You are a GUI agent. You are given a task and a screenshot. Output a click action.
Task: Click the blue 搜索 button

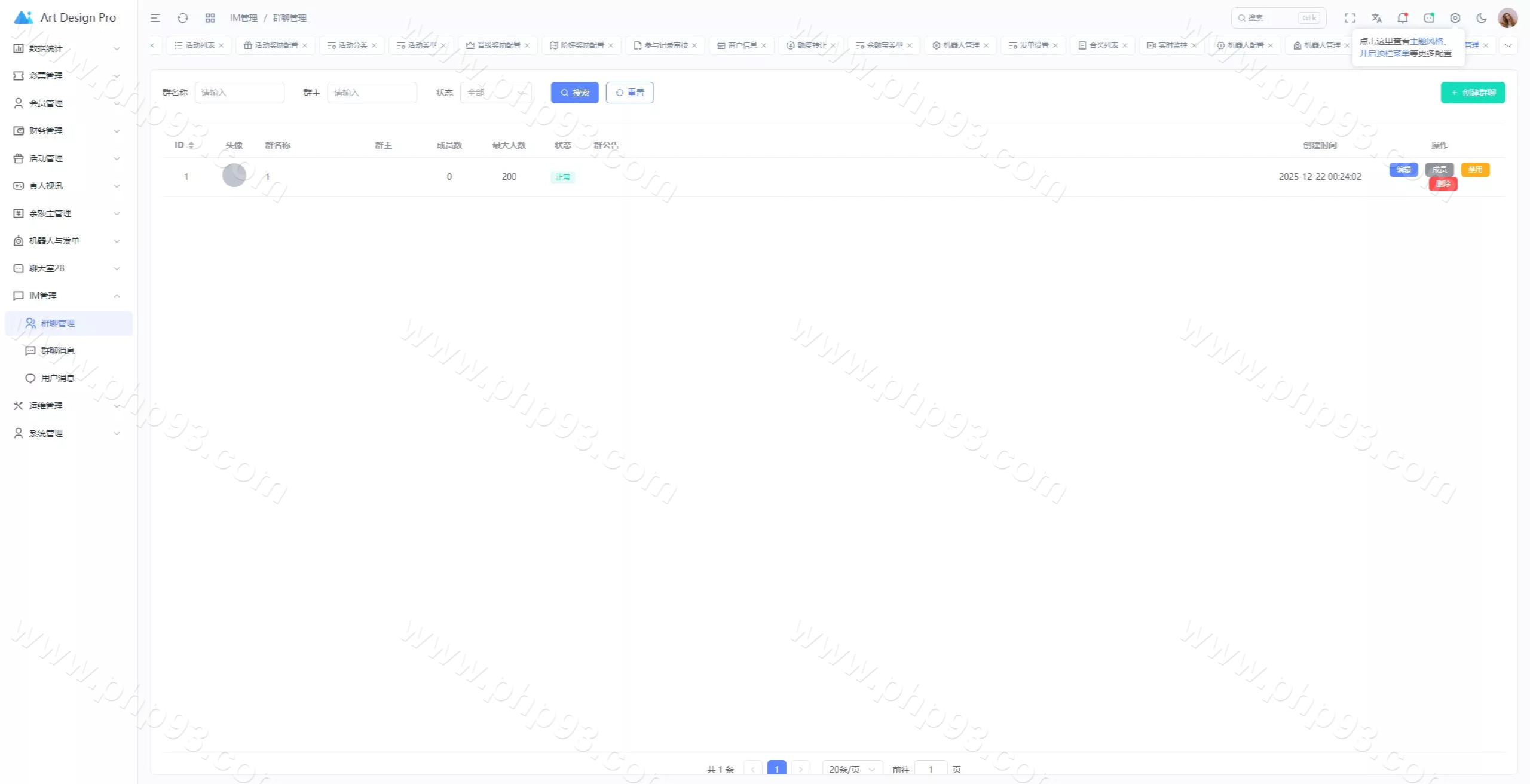(574, 93)
